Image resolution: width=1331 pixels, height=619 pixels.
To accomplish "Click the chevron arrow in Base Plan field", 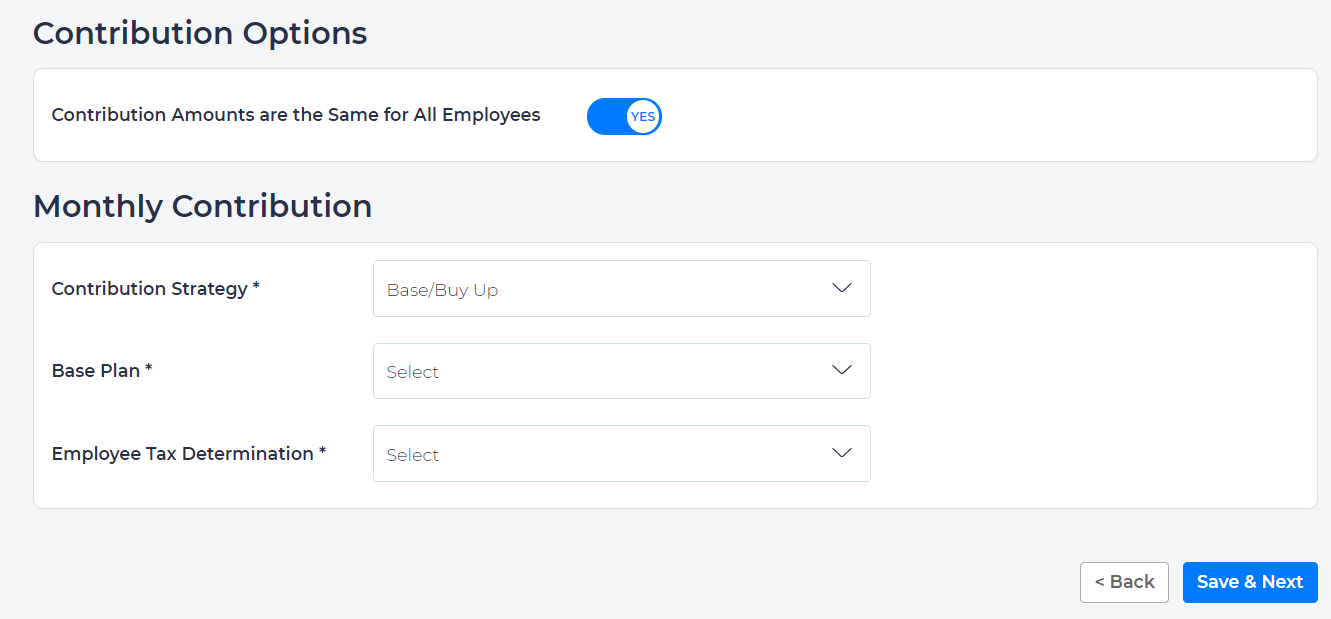I will 842,370.
